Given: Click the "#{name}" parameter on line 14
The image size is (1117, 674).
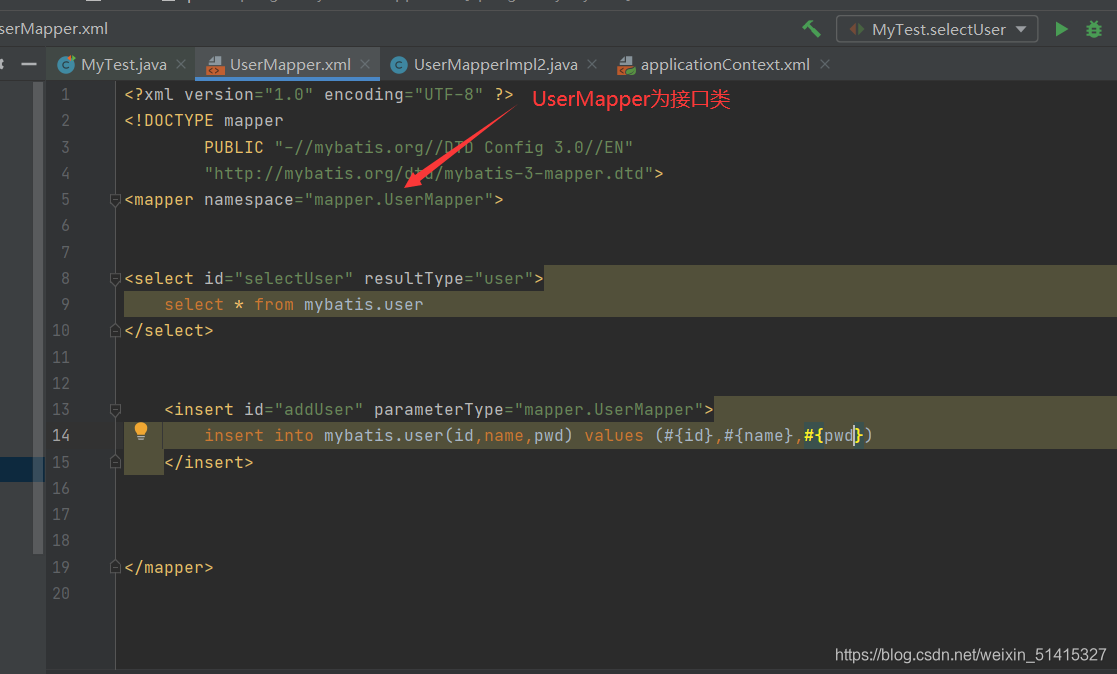Looking at the screenshot, I should 758,435.
